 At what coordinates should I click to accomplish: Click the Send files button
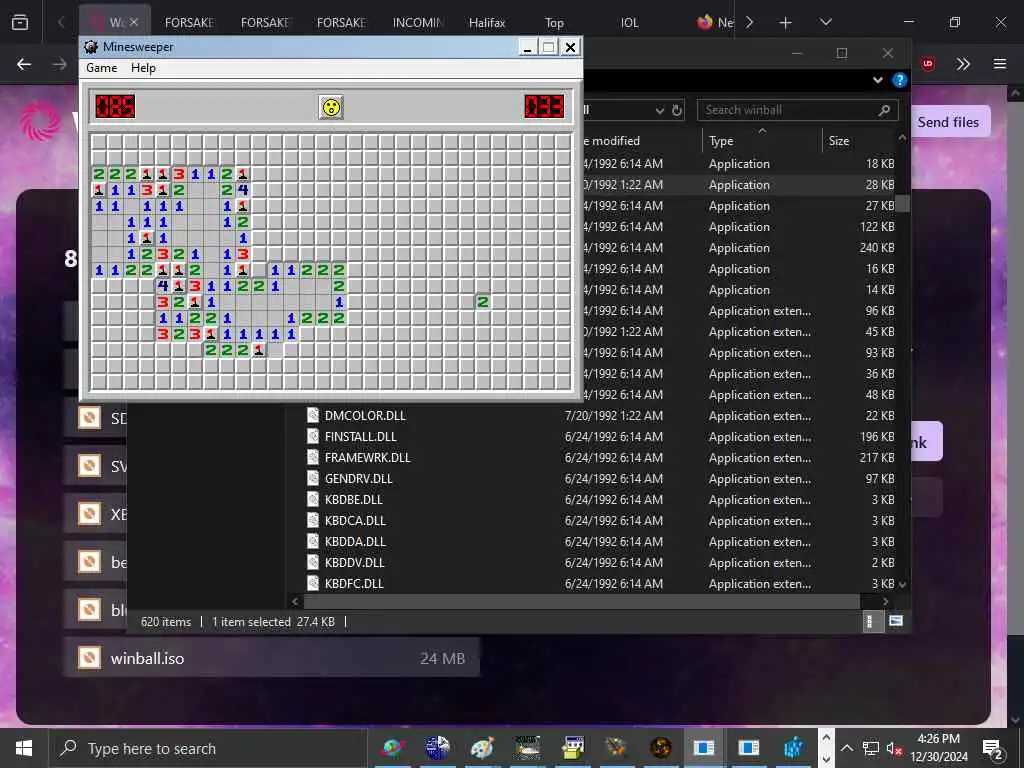point(948,121)
